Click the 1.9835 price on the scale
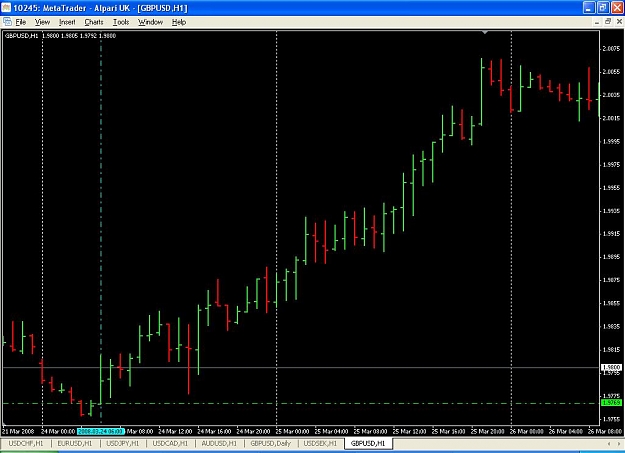625x453 pixels. (611, 326)
